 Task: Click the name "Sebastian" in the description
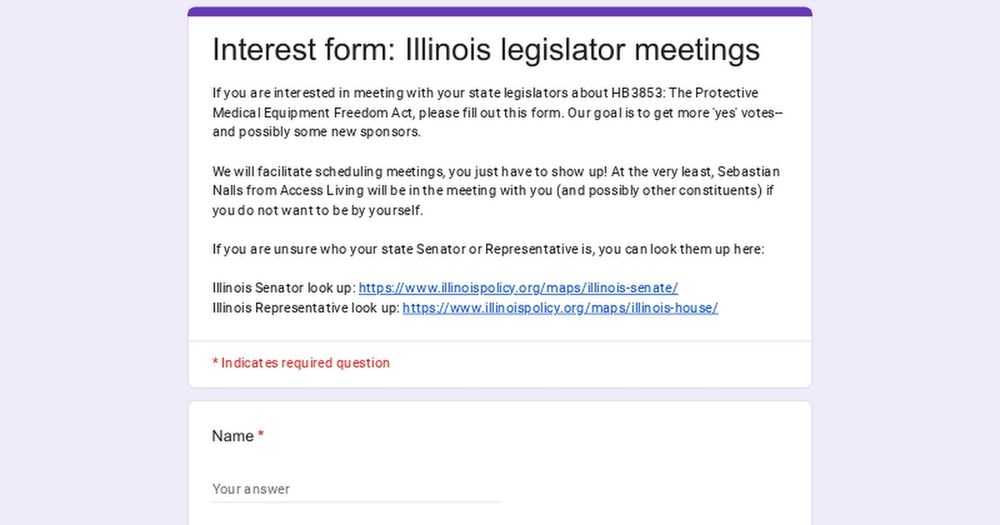tap(748, 172)
